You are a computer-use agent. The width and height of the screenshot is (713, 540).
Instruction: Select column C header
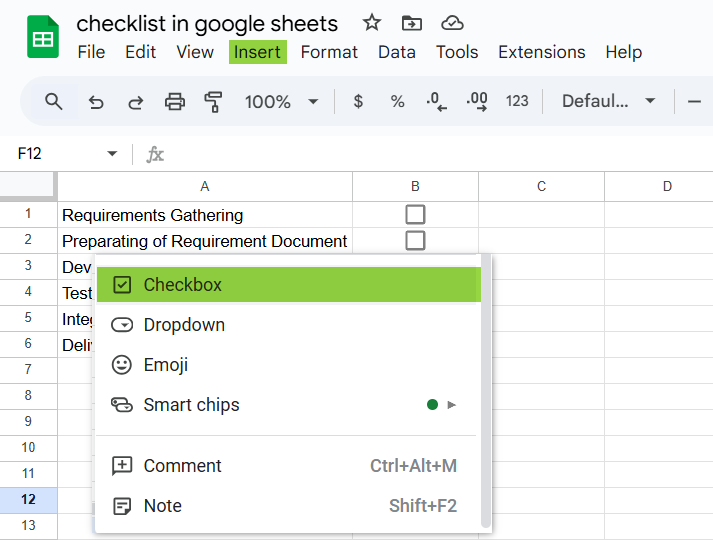[541, 186]
